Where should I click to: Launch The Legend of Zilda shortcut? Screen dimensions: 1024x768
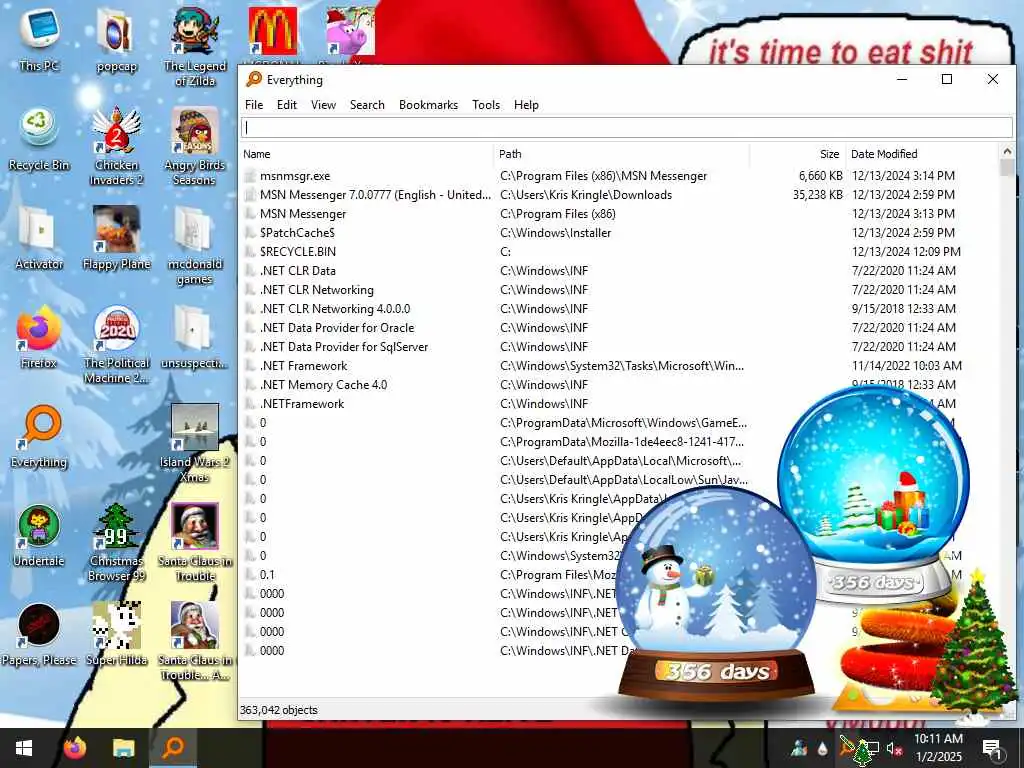tap(195, 46)
